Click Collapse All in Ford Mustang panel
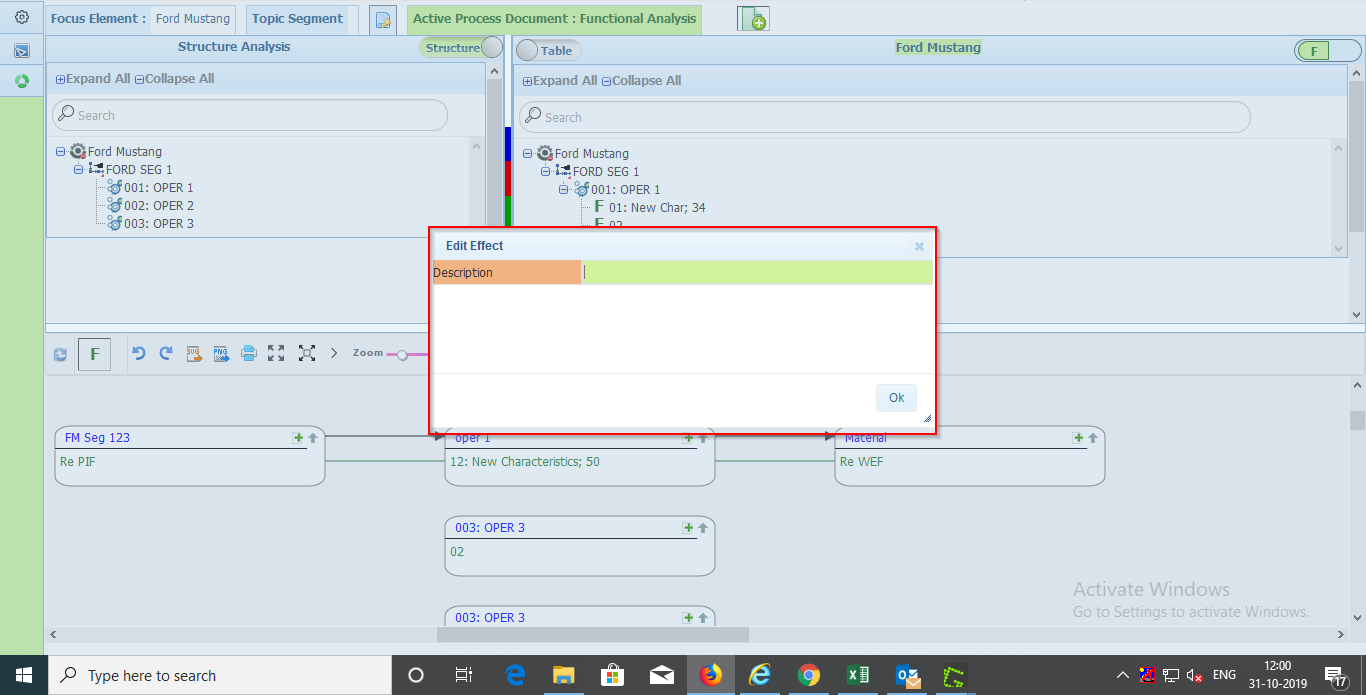 [x=642, y=81]
